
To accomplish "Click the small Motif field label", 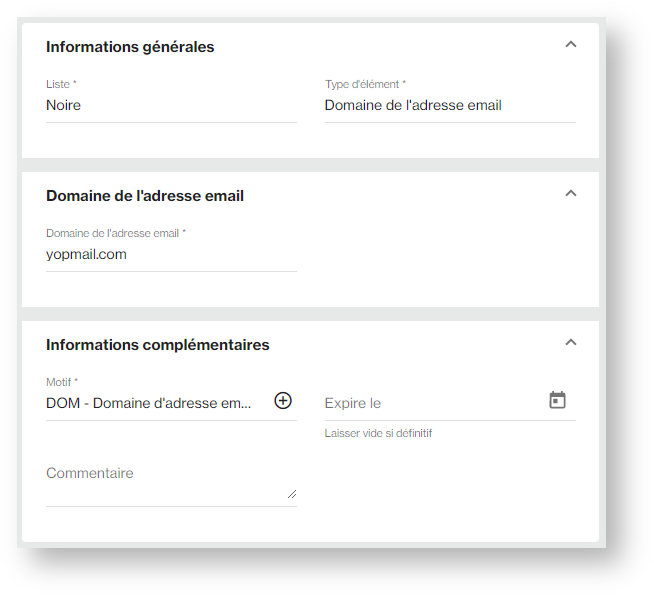I will [61, 382].
